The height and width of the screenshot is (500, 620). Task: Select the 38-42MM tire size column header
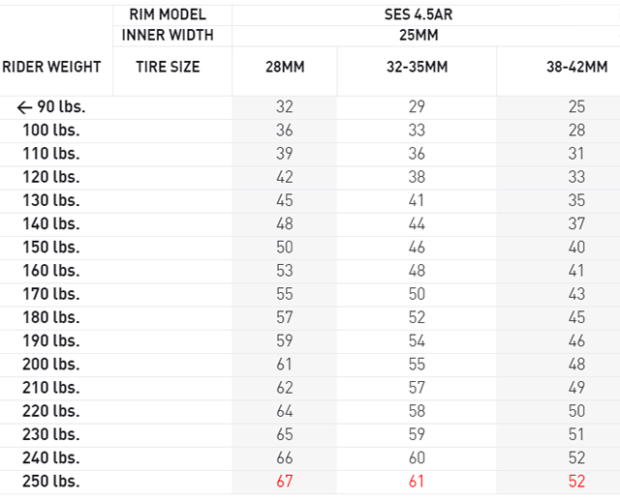click(576, 67)
